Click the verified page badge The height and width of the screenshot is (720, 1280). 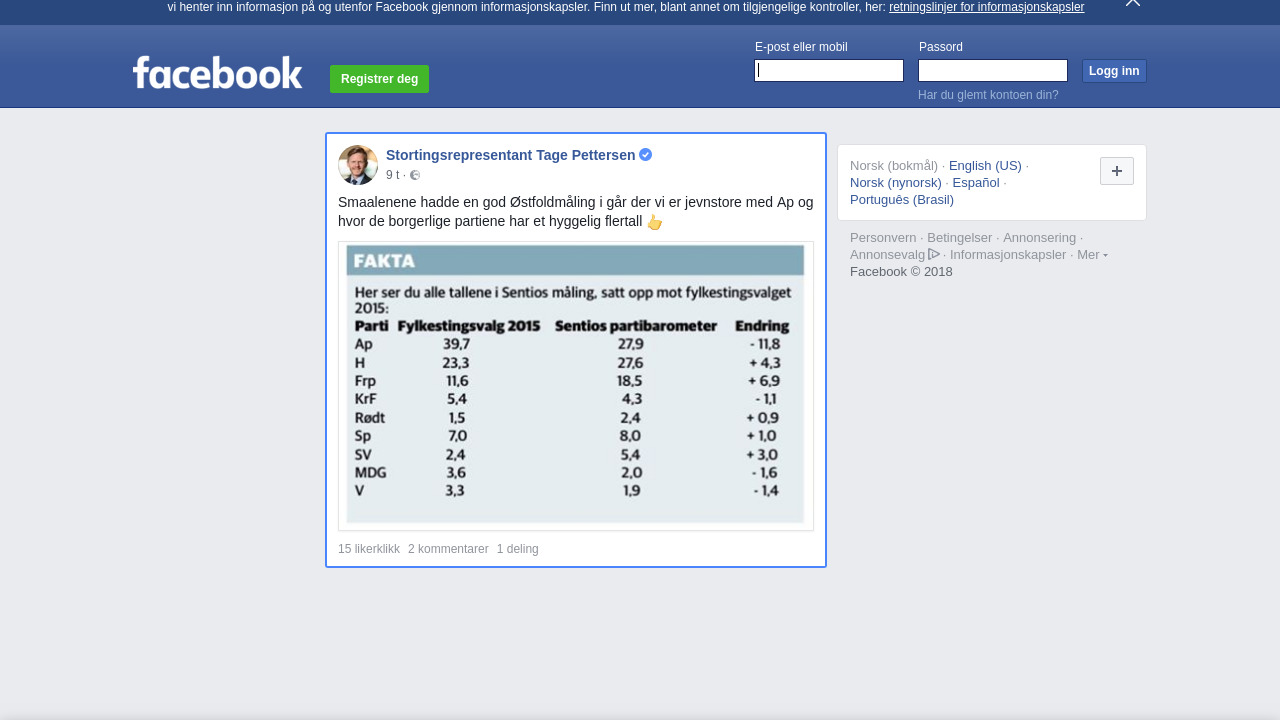(x=646, y=155)
